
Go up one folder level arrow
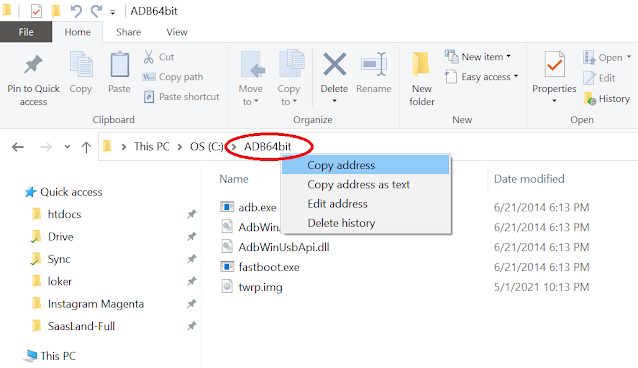coord(86,147)
